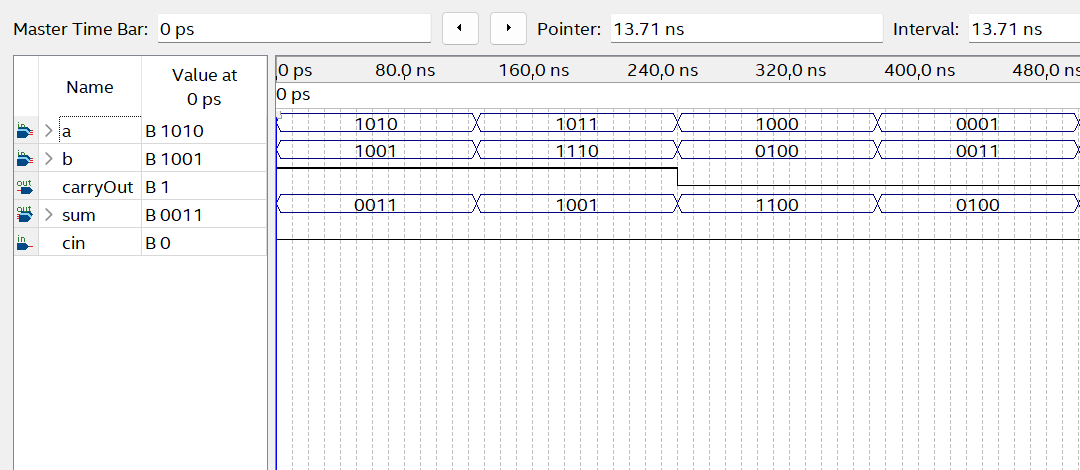Viewport: 1080px width, 470px height.
Task: Click the Master Time Bar input field
Action: tap(293, 29)
